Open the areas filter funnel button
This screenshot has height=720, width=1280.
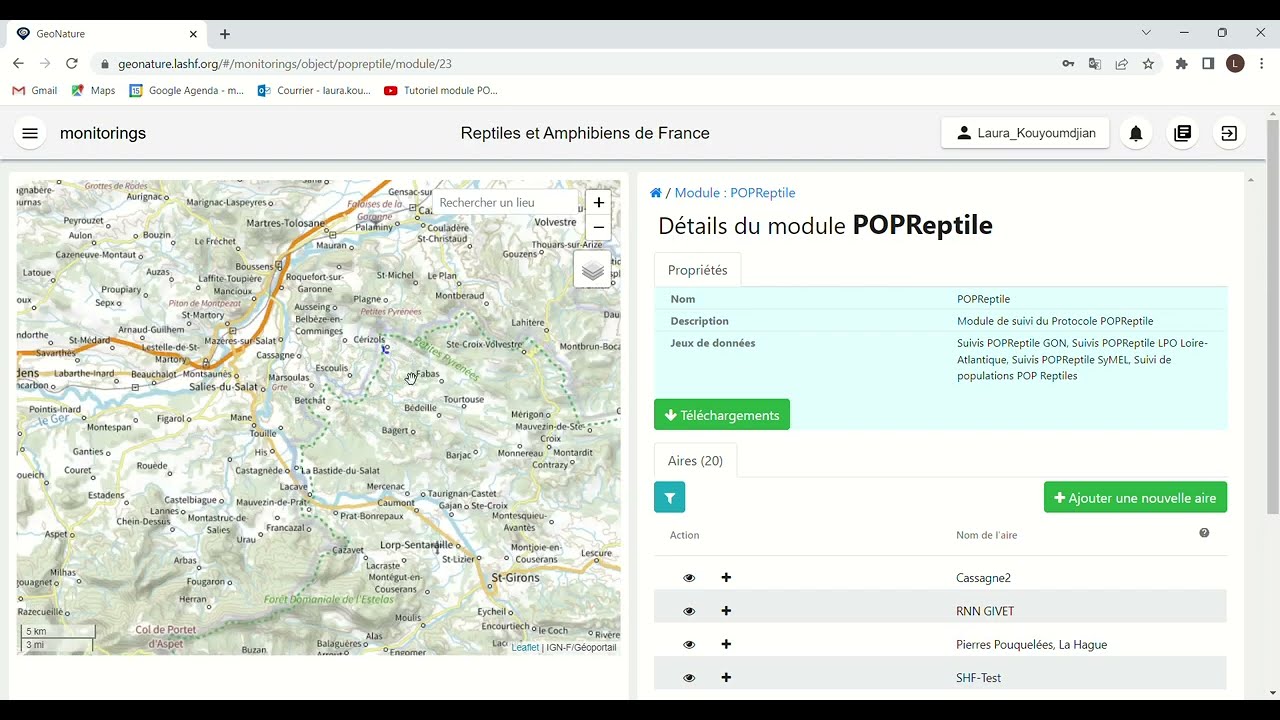(669, 497)
